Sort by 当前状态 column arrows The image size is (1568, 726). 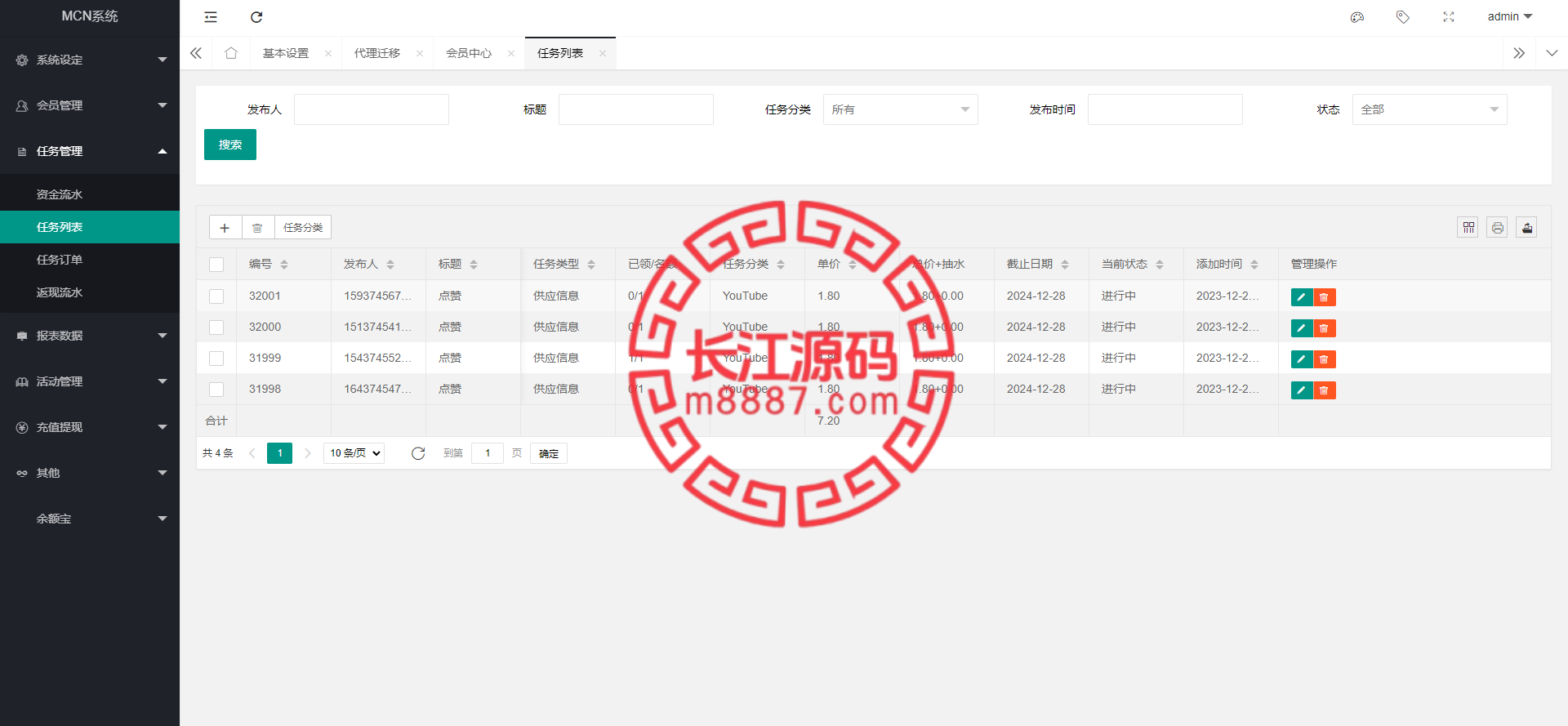pos(1160,265)
